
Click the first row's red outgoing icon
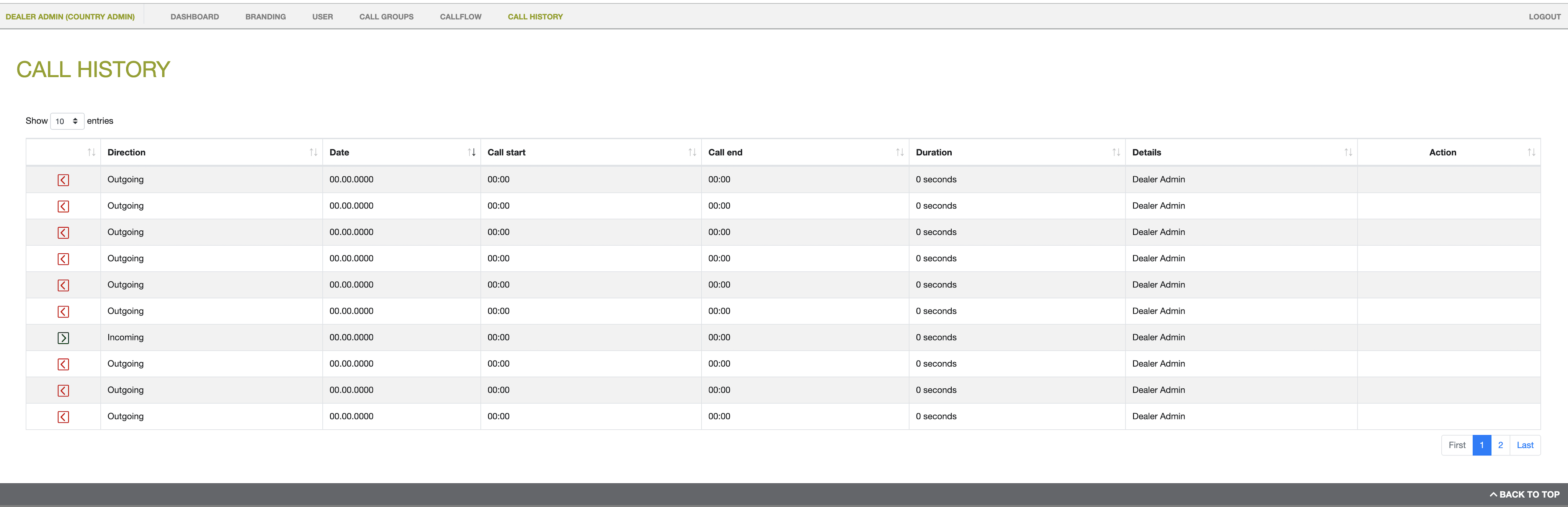click(x=63, y=180)
